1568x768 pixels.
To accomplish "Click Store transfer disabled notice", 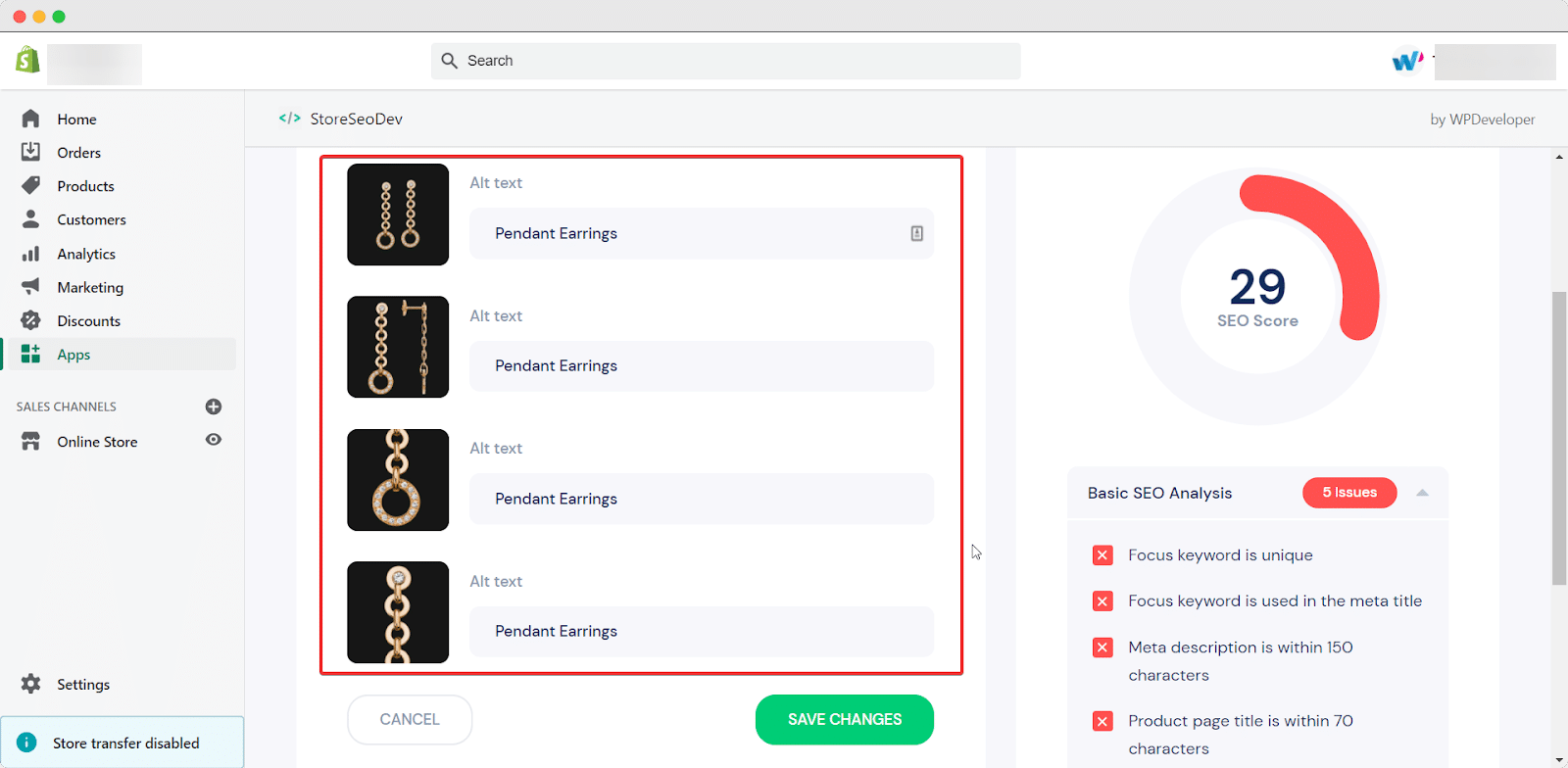I will pyautogui.click(x=122, y=743).
